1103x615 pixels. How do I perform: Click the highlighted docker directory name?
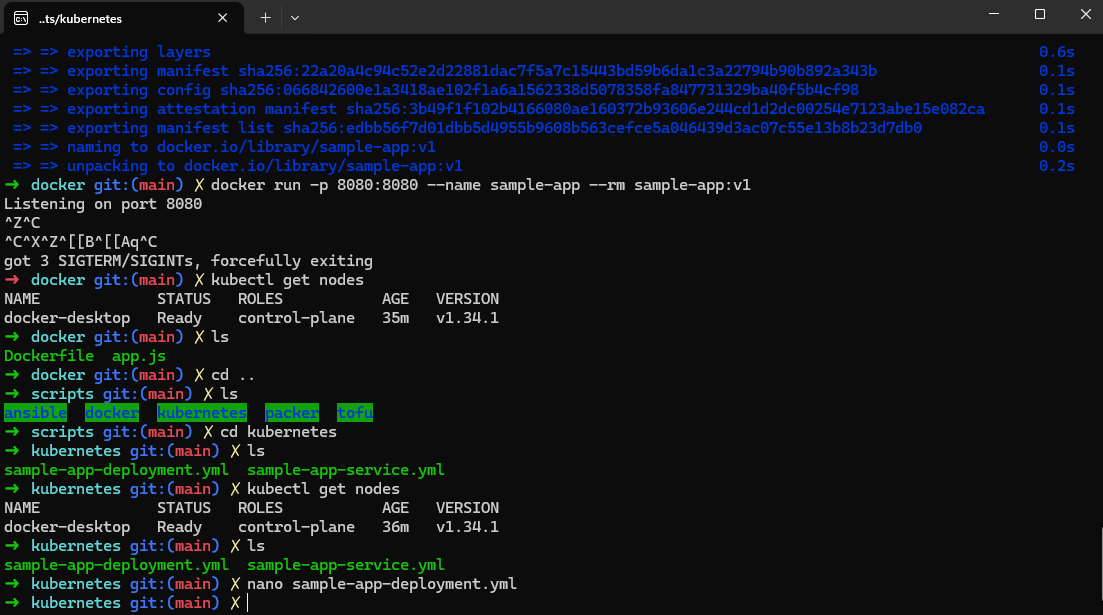[x=112, y=412]
